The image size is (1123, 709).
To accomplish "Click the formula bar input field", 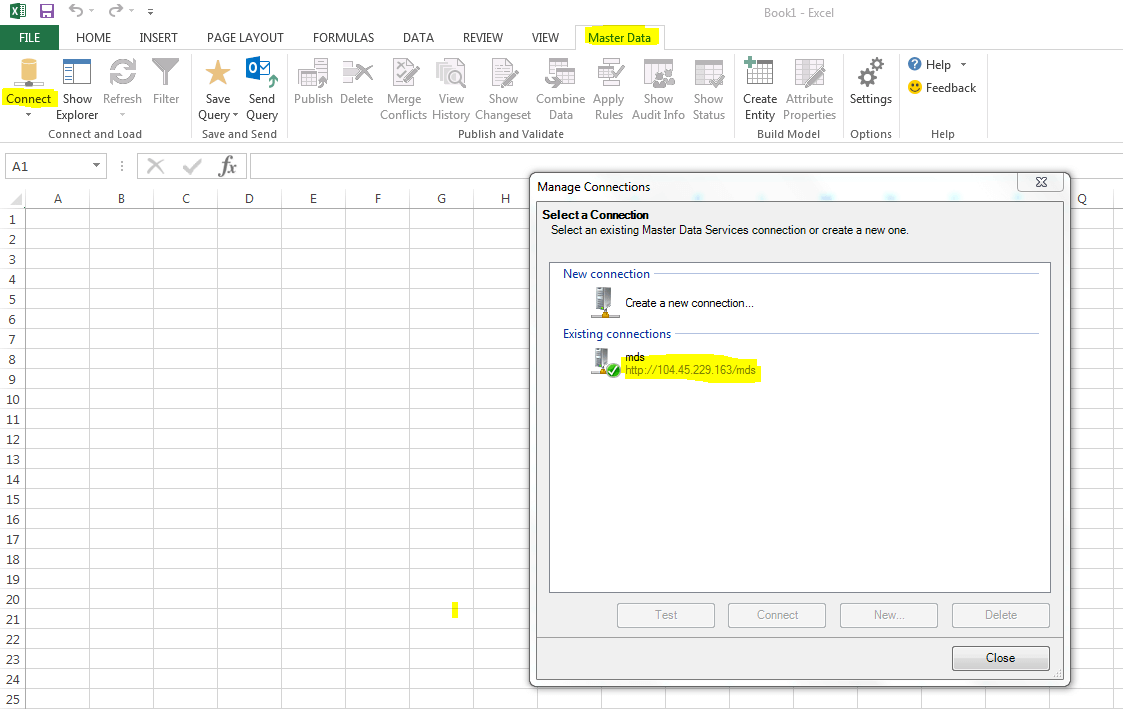I will (686, 166).
